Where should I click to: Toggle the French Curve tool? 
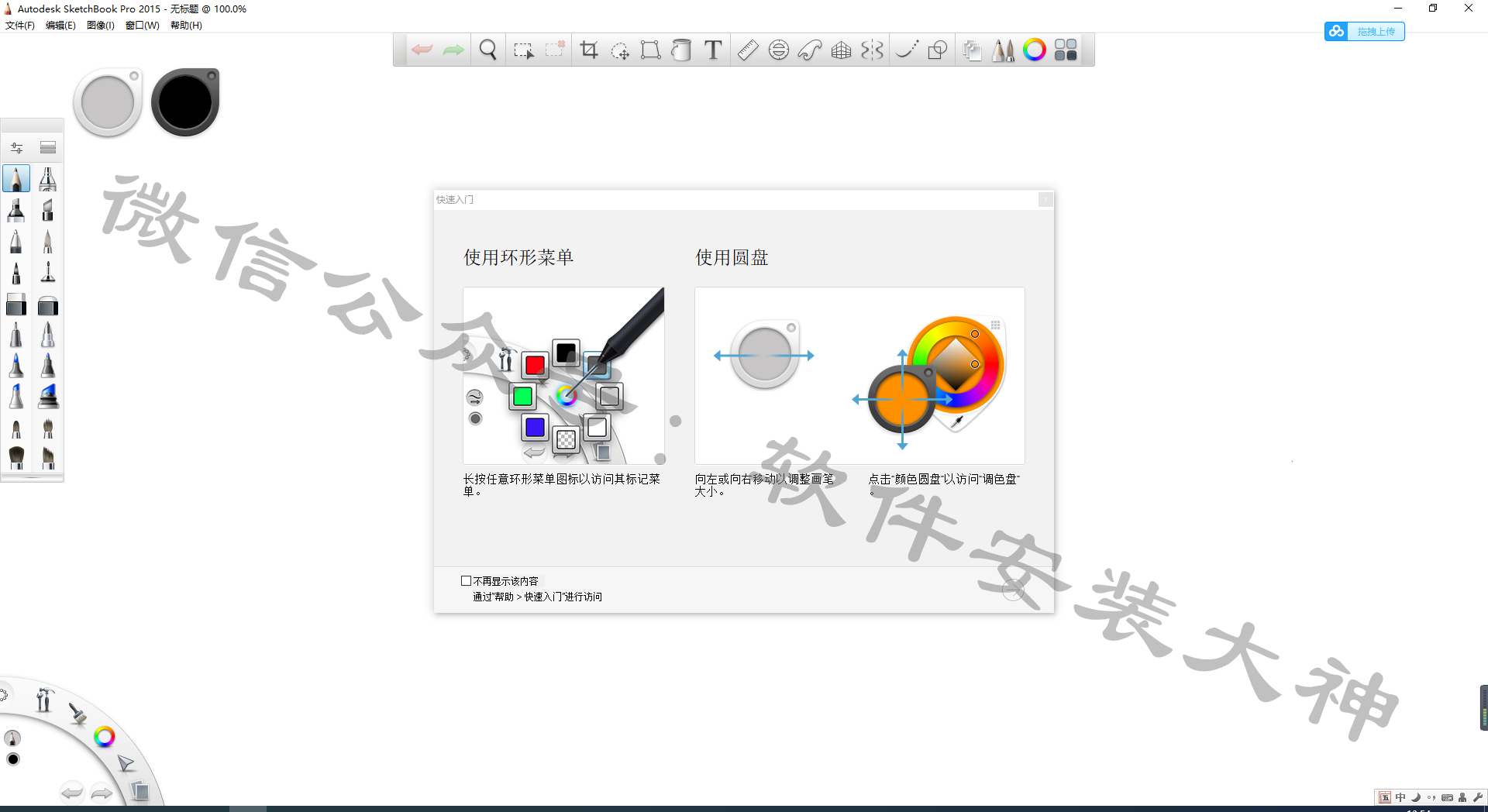point(810,50)
